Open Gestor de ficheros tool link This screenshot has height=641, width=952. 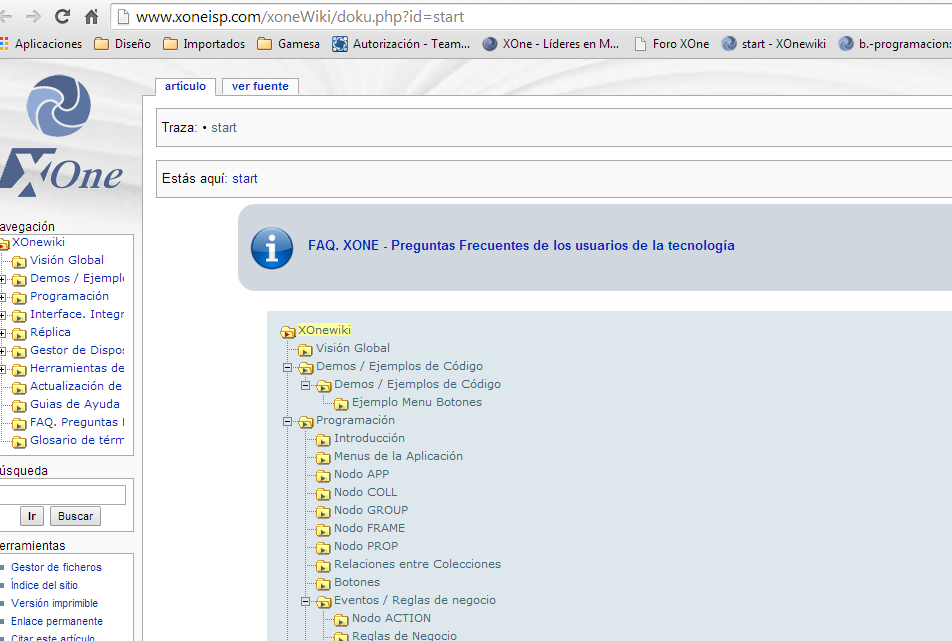[56, 567]
